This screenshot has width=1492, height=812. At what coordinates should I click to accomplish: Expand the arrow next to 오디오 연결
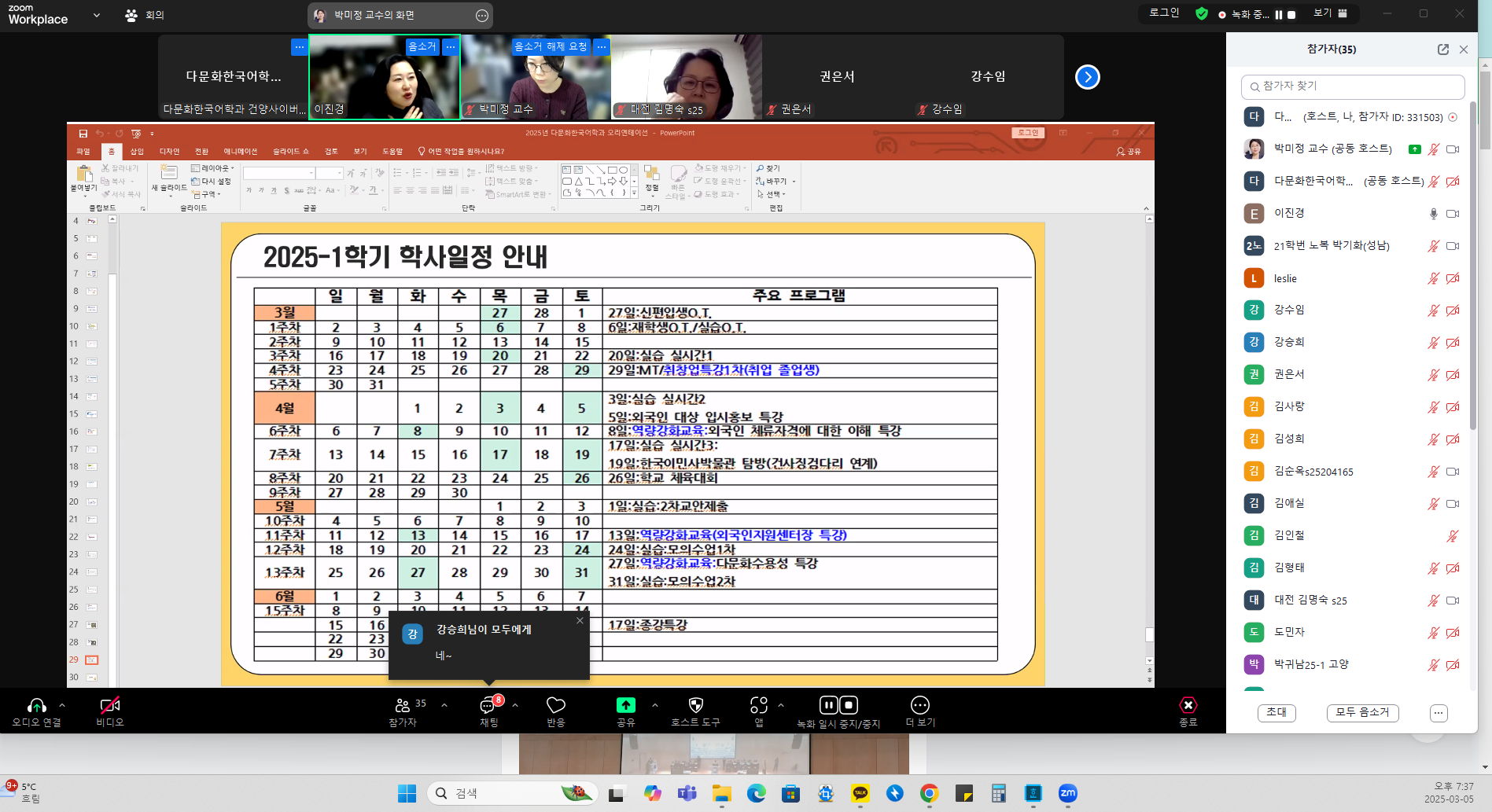tap(62, 705)
